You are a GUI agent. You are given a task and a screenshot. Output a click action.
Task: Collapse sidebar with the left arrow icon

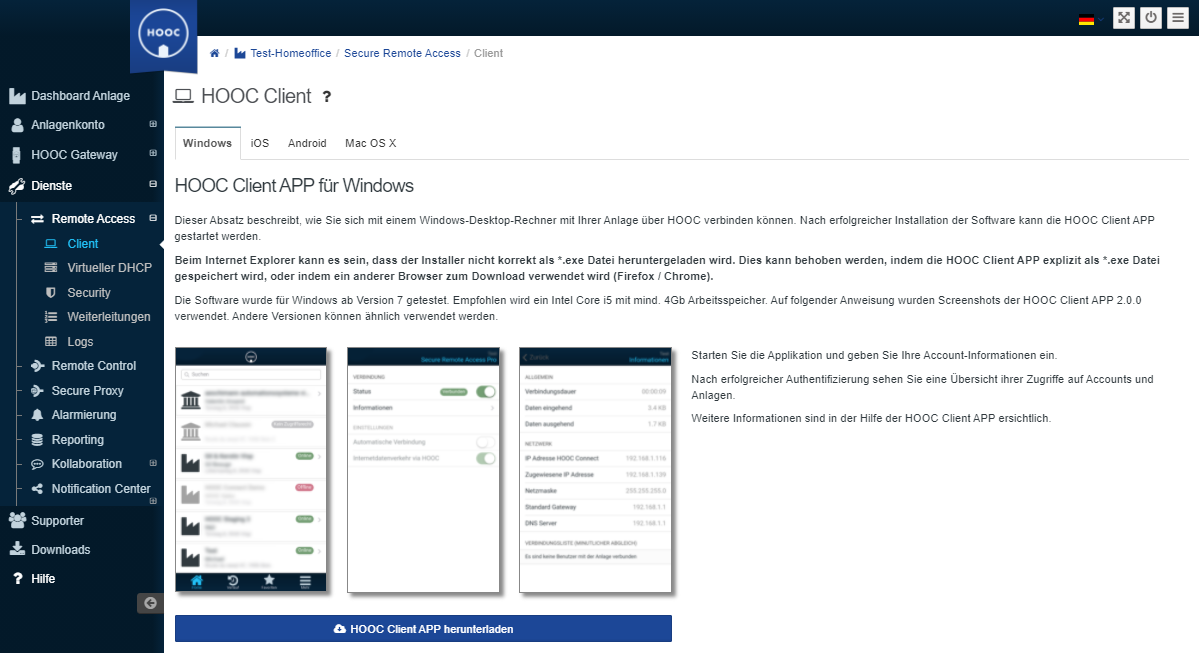[150, 603]
